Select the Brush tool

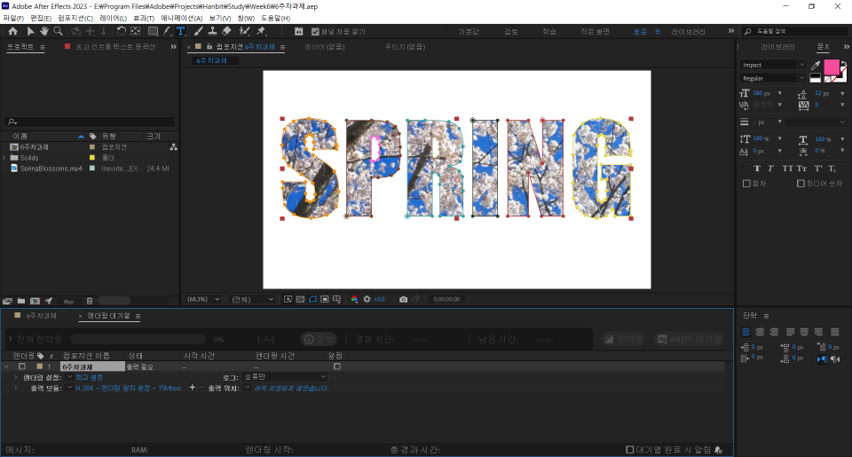tap(198, 32)
